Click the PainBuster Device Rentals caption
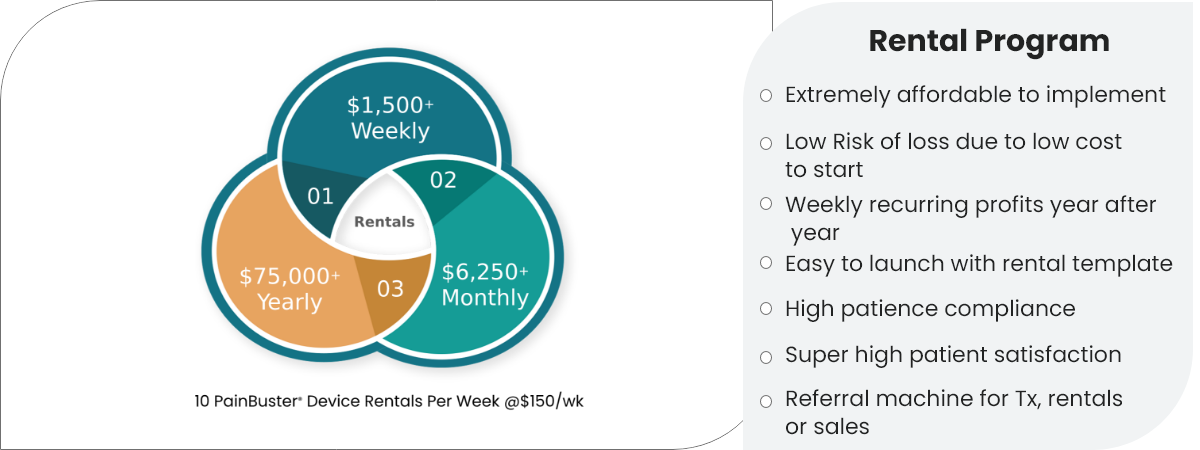Image resolution: width=1200 pixels, height=450 pixels. (396, 401)
